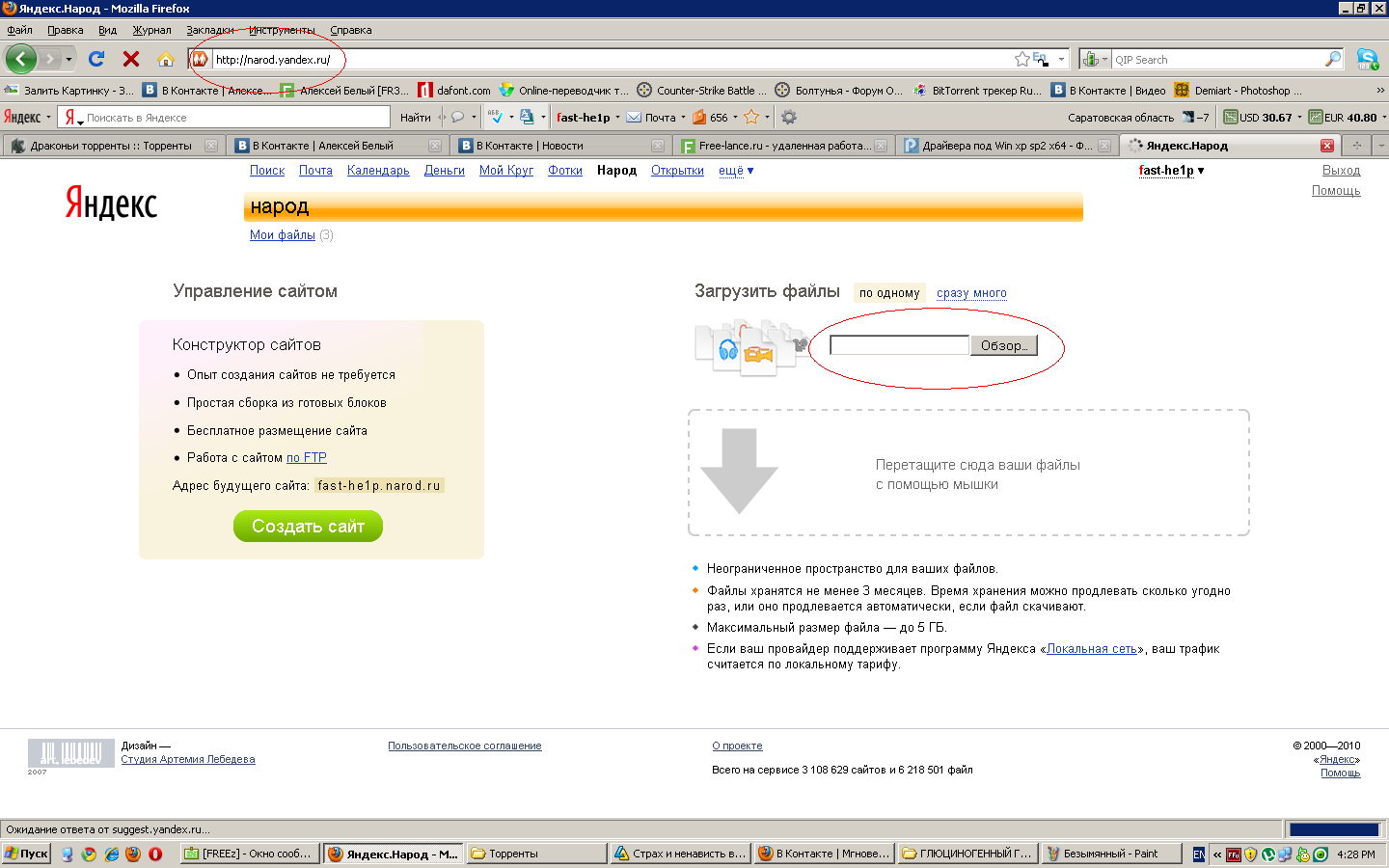The image size is (1389, 868).
Task: Close the Драконьи торренты tab
Action: [x=211, y=146]
